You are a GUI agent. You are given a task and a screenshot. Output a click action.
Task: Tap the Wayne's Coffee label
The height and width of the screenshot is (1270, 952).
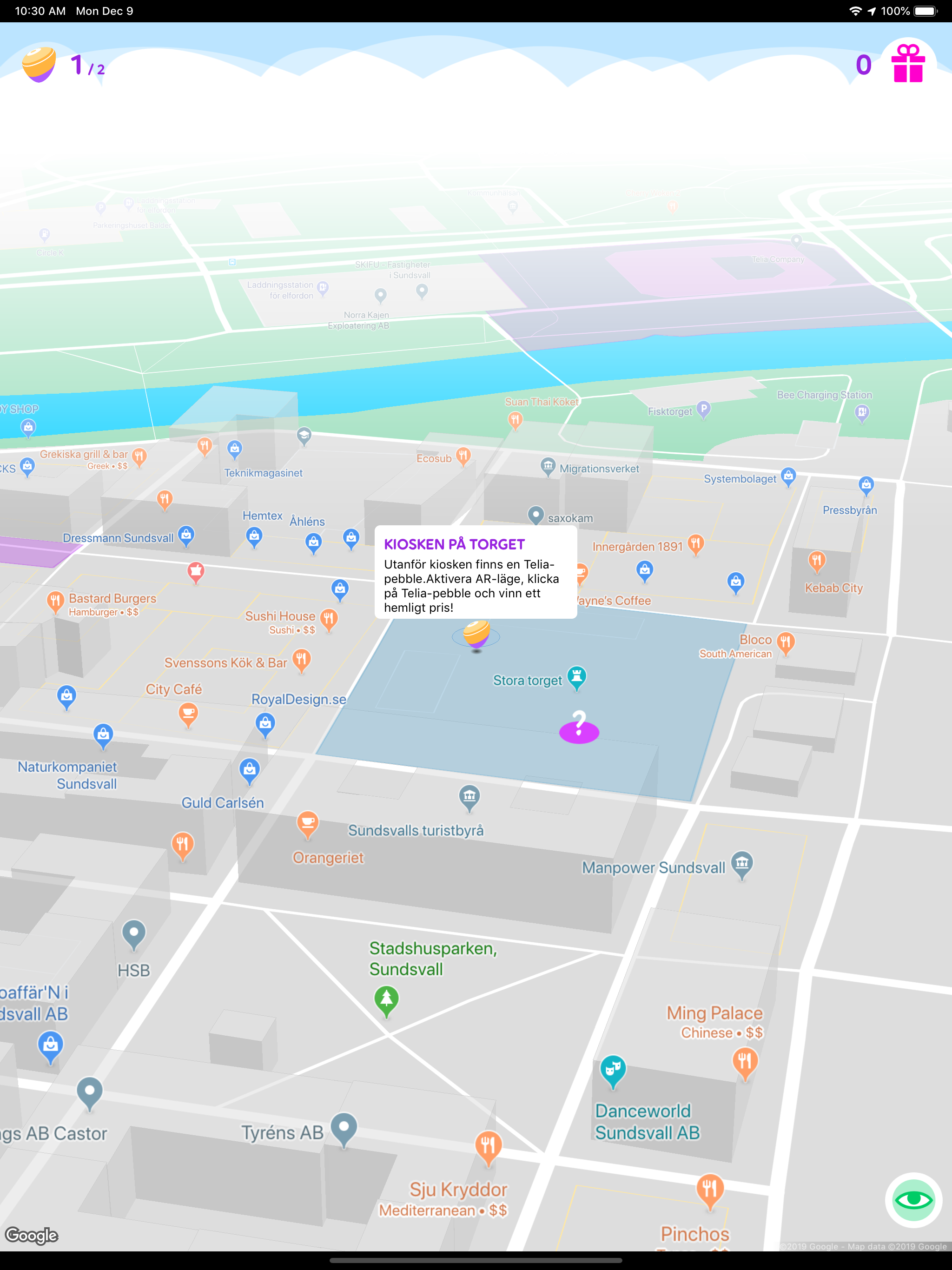613,601
